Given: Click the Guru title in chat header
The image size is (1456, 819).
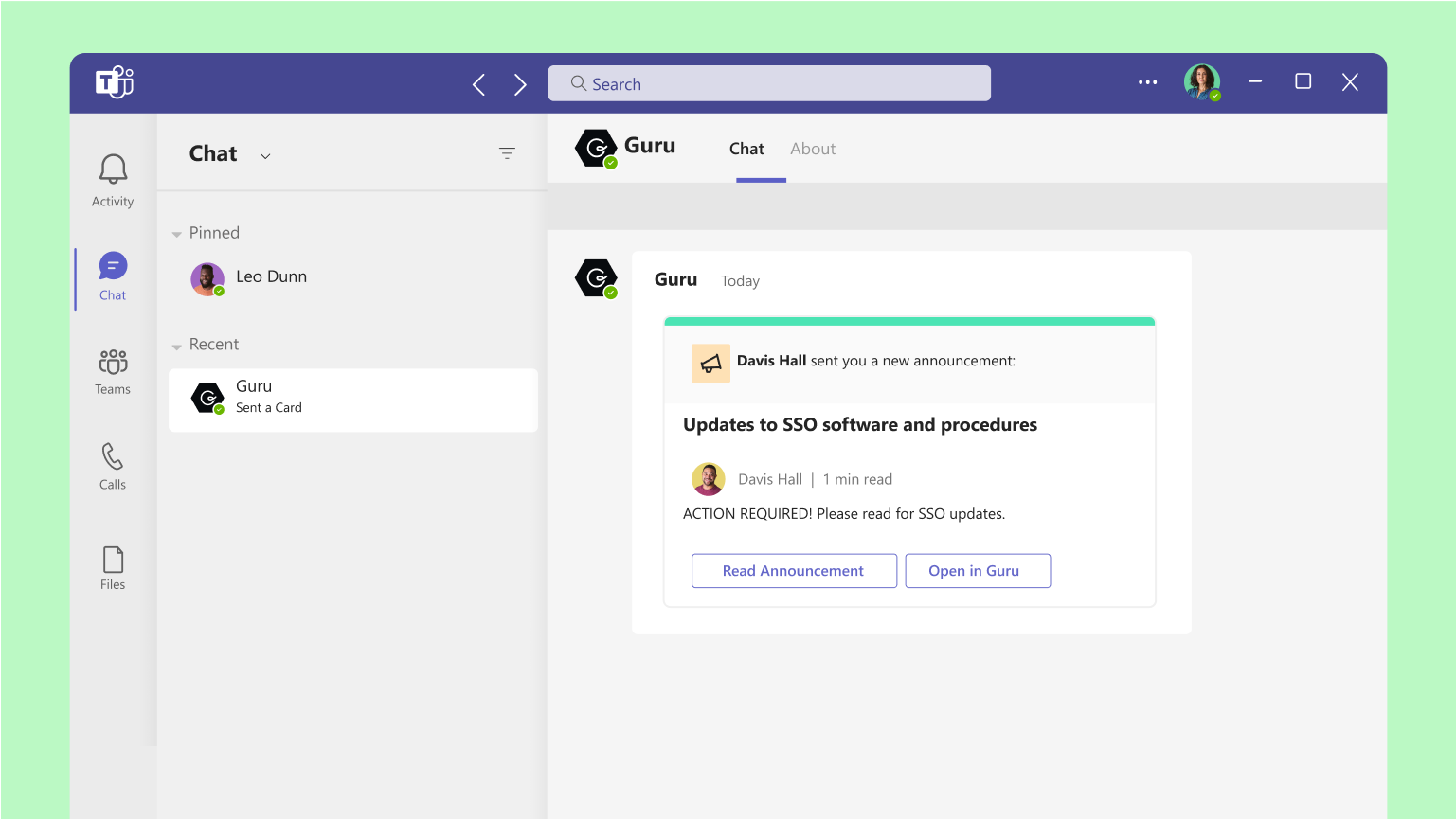Looking at the screenshot, I should point(650,146).
